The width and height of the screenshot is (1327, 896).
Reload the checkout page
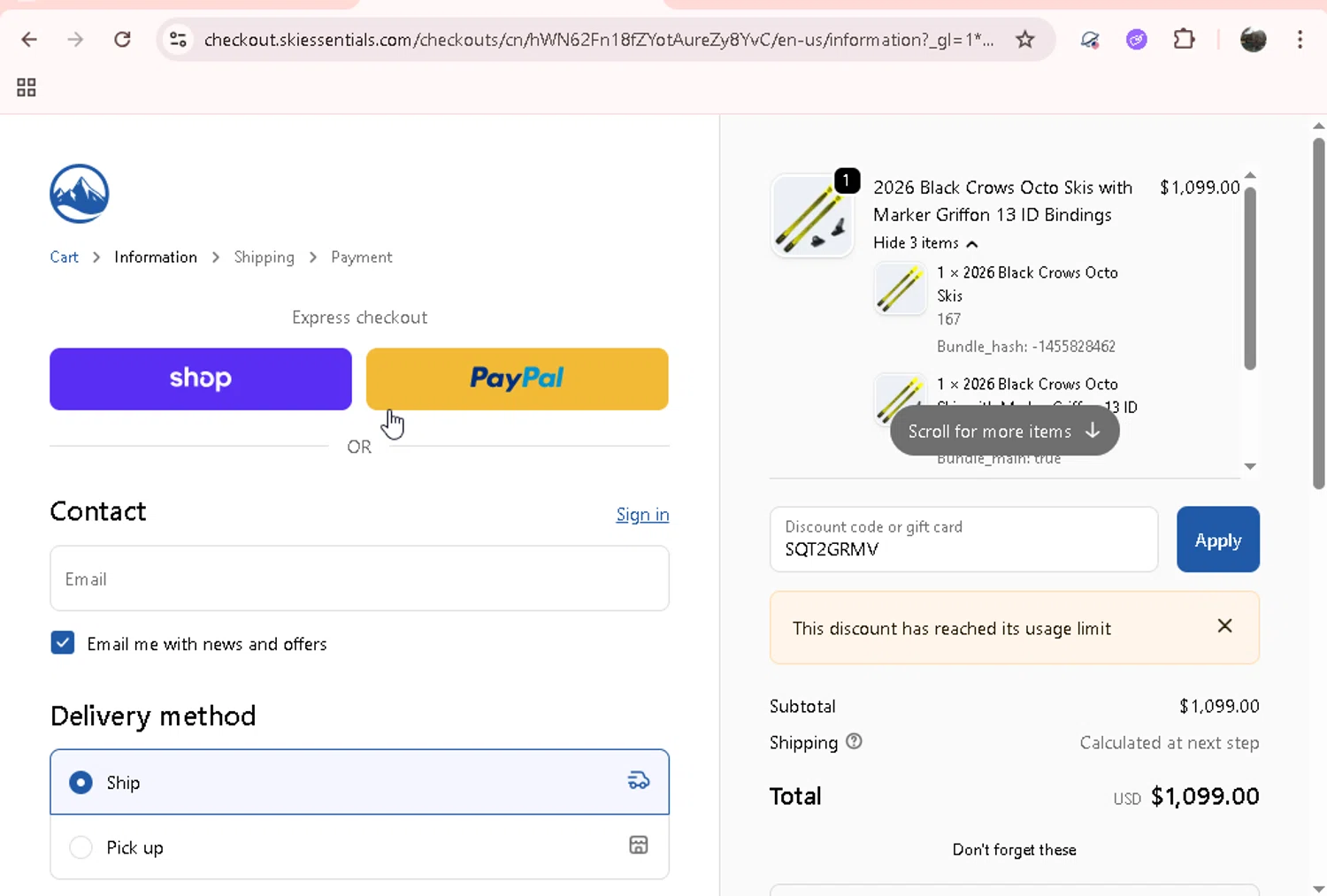(x=122, y=40)
